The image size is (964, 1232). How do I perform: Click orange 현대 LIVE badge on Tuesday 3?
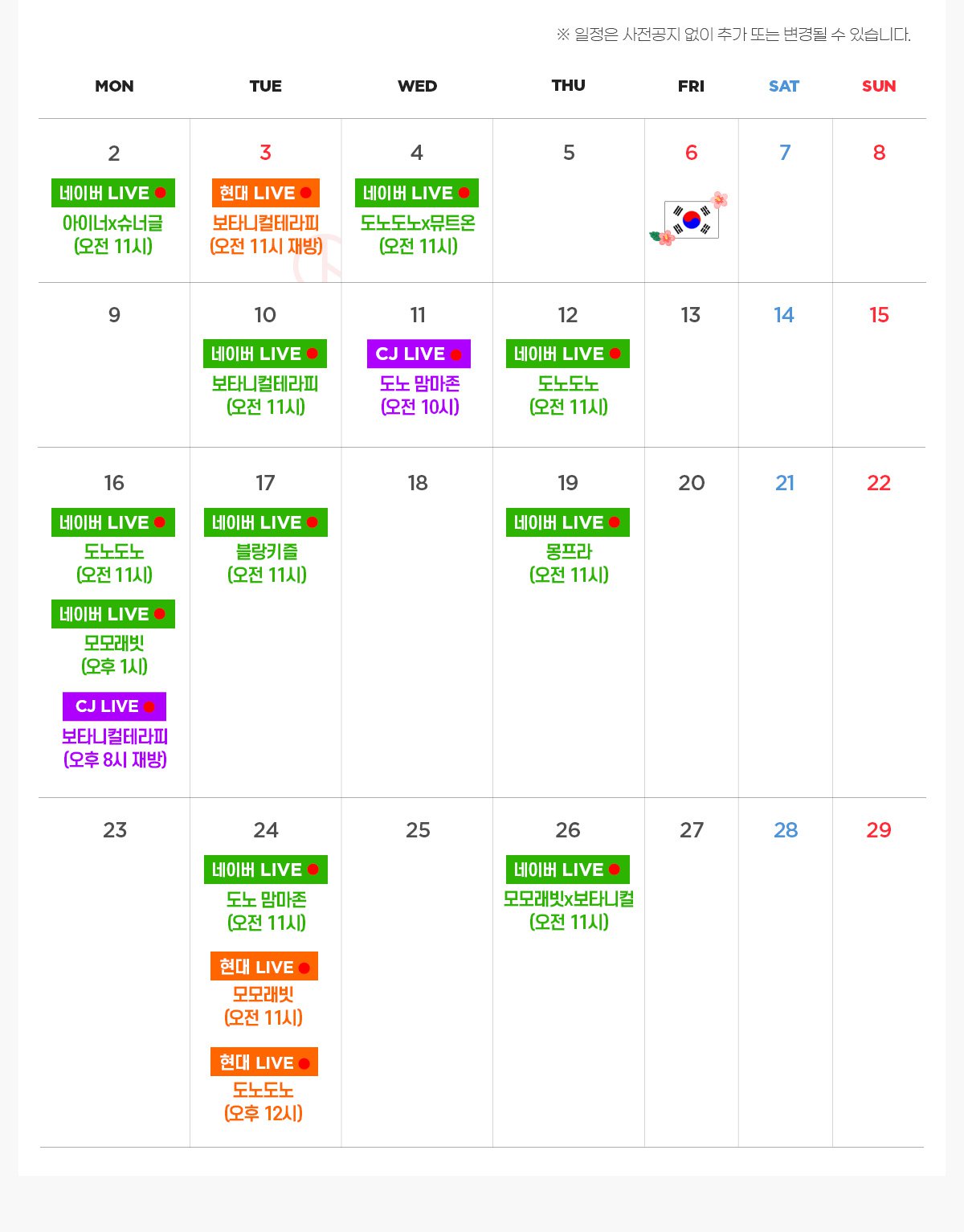[266, 193]
